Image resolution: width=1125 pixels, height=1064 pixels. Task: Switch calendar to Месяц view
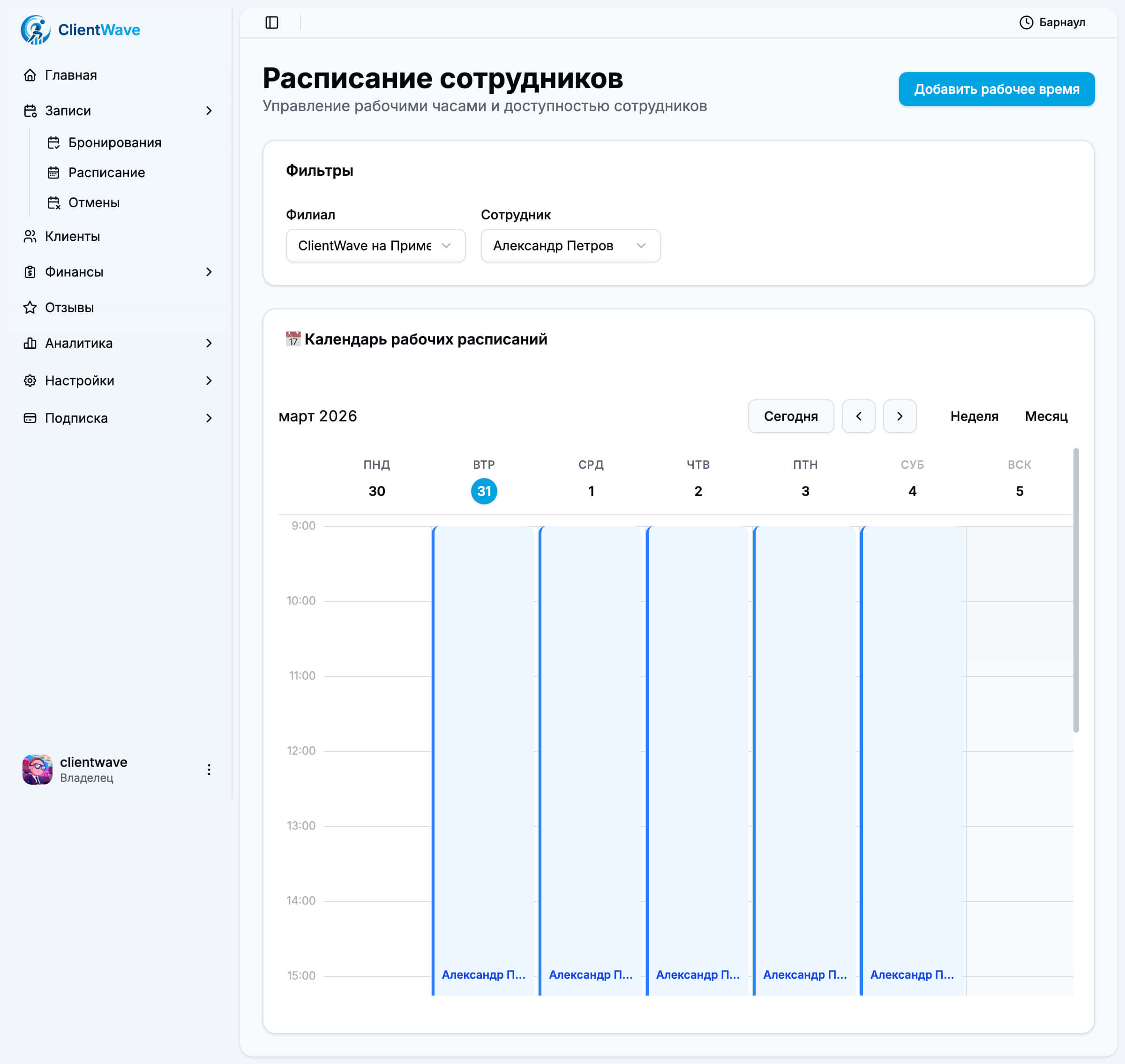pos(1046,416)
